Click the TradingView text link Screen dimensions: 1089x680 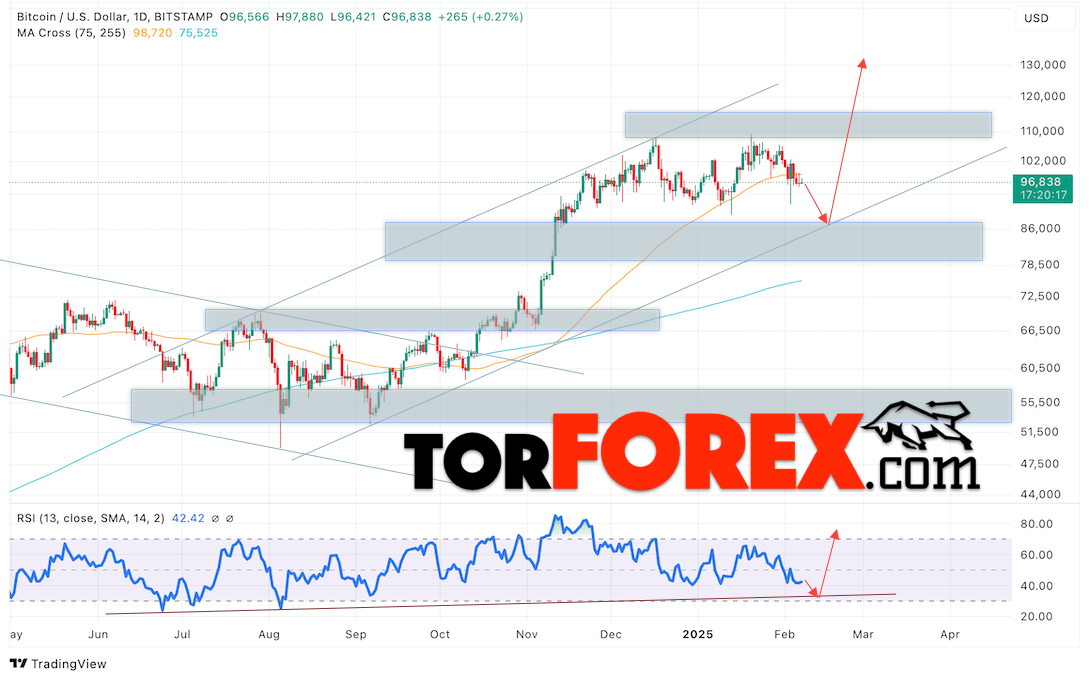[x=68, y=664]
